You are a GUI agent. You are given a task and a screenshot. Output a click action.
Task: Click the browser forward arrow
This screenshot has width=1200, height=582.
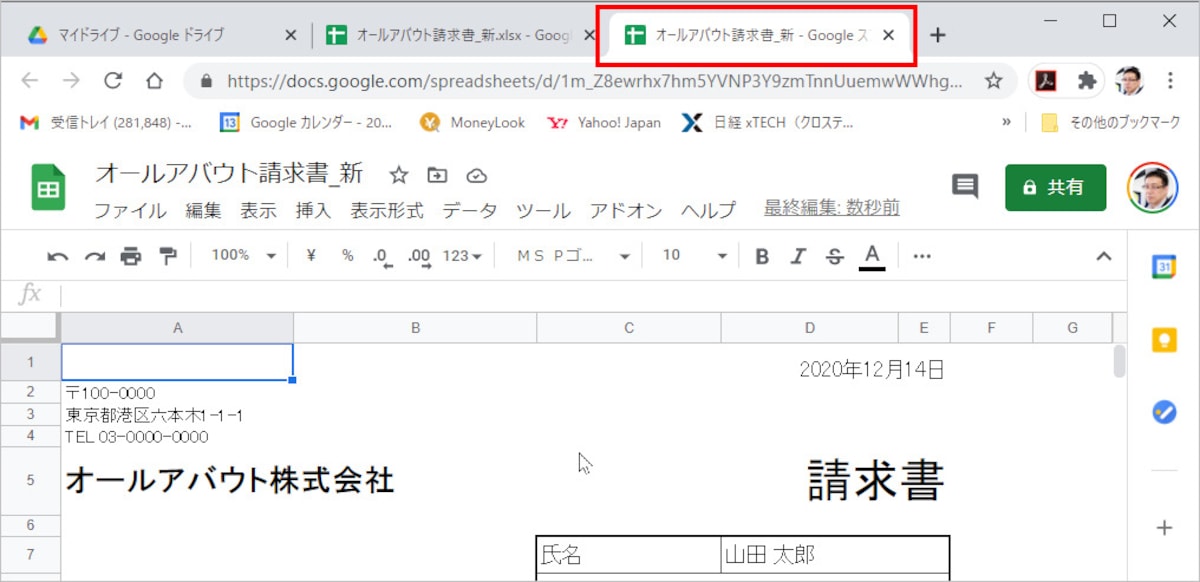pyautogui.click(x=71, y=81)
